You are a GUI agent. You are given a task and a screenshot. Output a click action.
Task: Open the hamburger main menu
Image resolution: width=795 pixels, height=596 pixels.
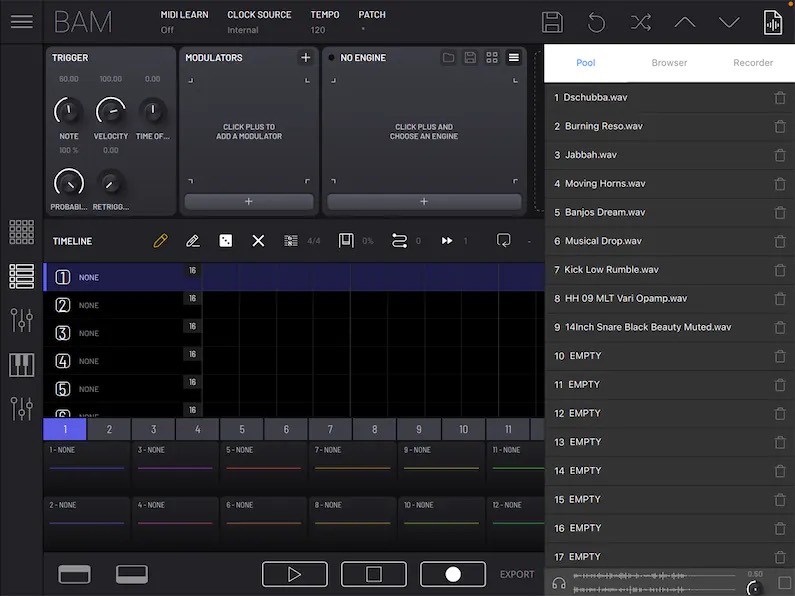click(21, 22)
